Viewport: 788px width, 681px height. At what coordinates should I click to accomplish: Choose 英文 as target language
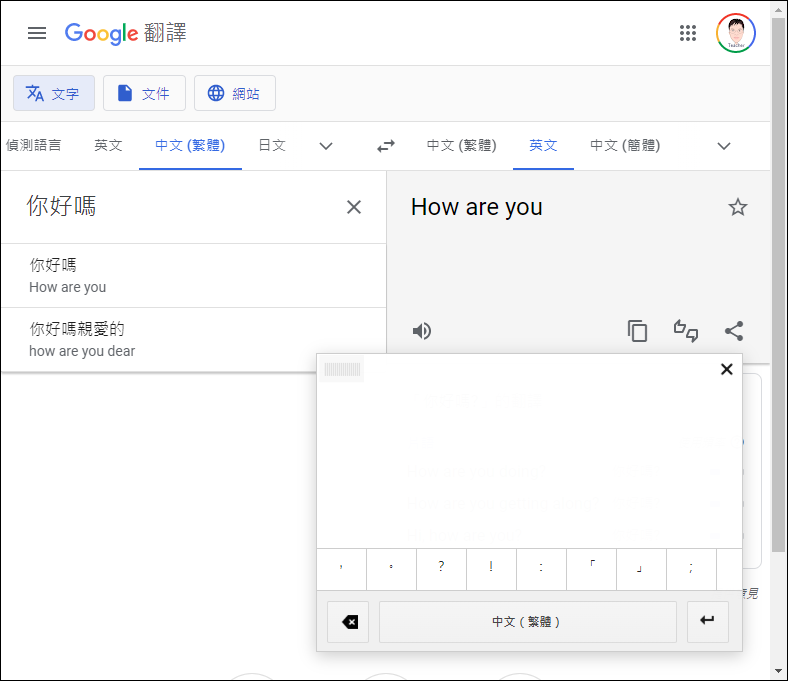[x=543, y=146]
